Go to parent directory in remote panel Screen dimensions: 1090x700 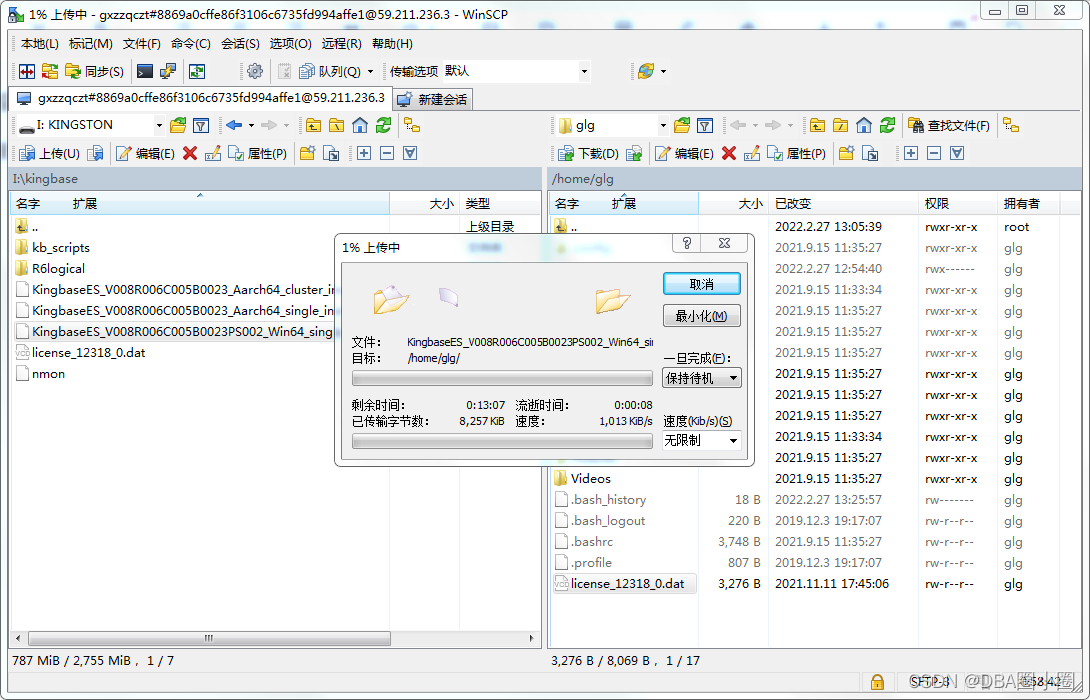818,125
